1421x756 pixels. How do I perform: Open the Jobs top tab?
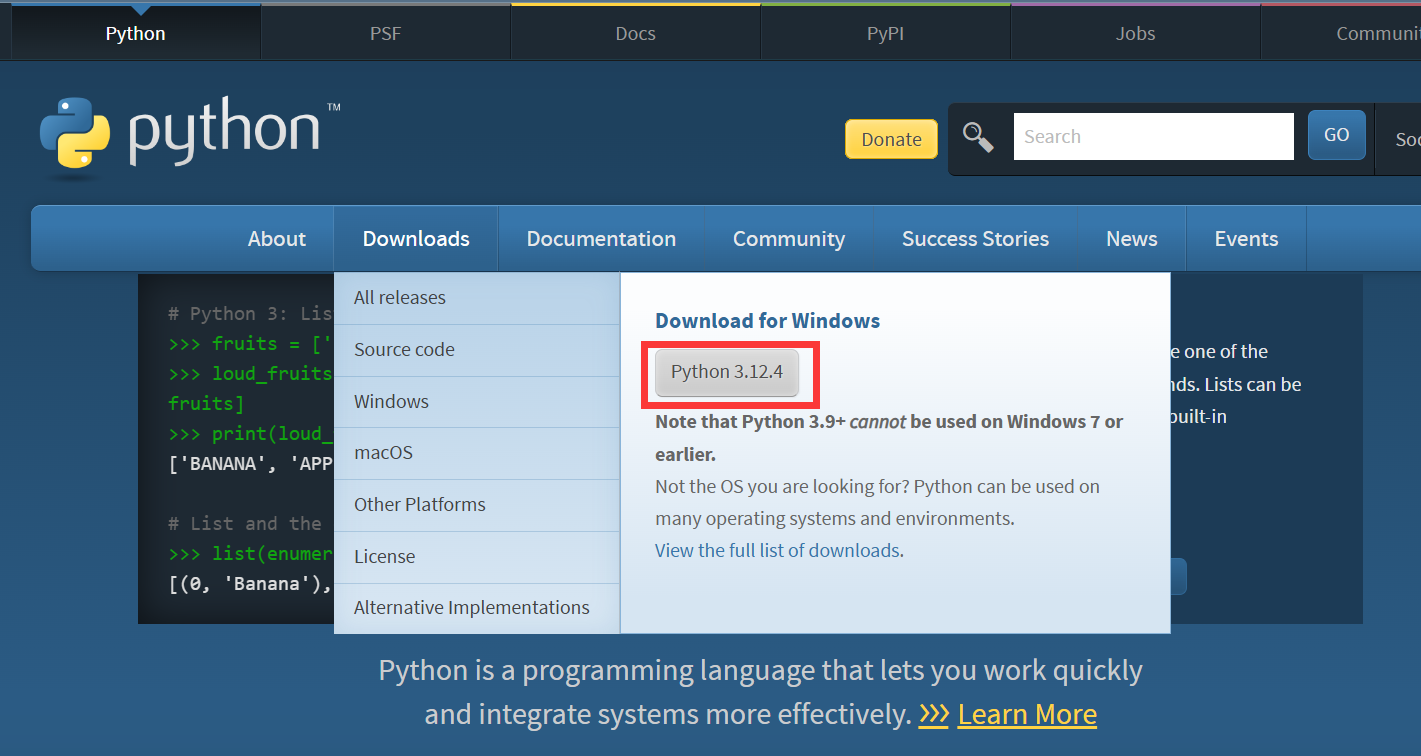(x=1135, y=33)
